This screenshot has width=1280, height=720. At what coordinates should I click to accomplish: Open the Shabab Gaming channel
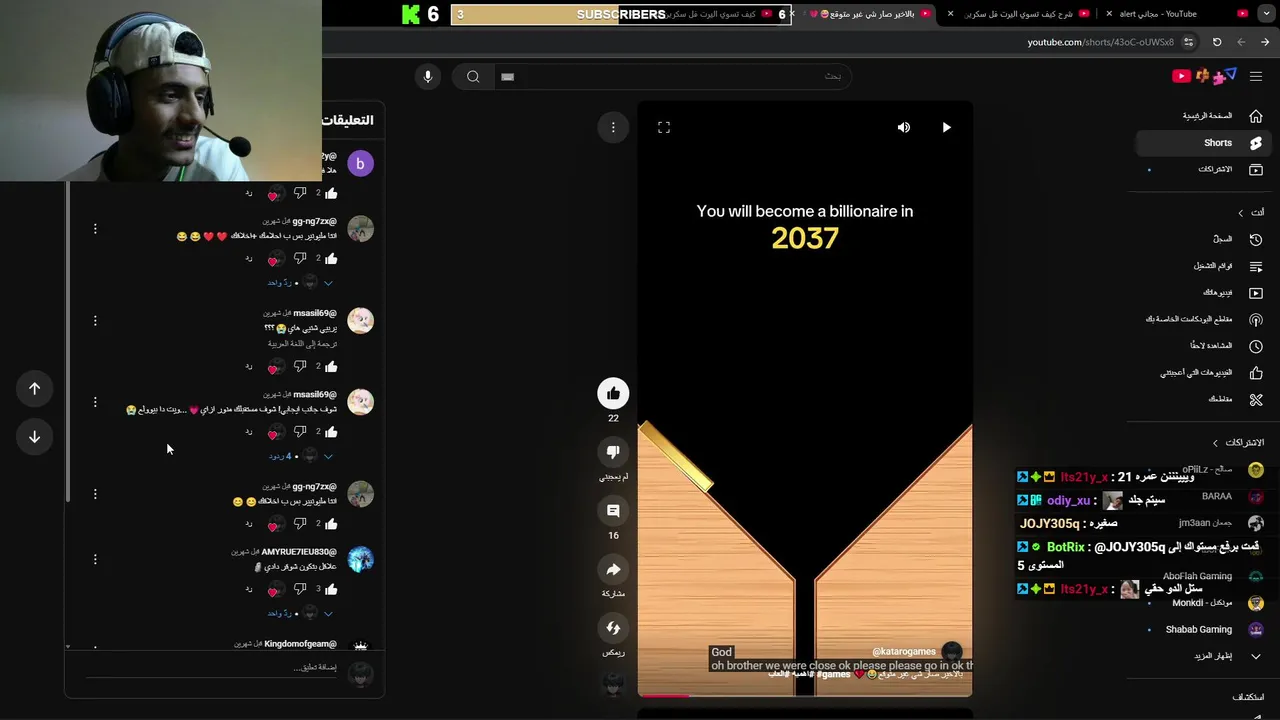[x=1206, y=630]
